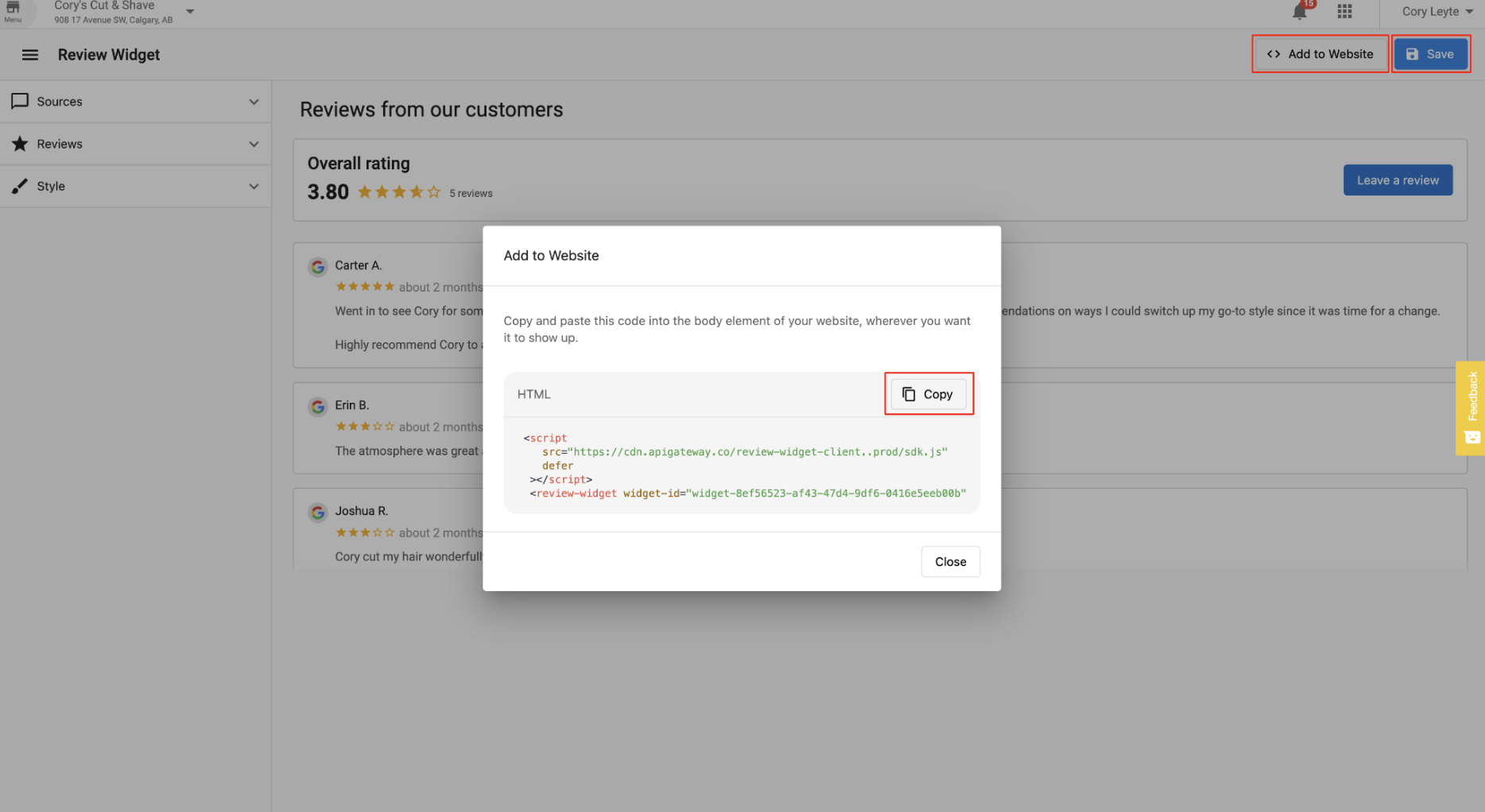
Task: Click the copy icon inside the Copy button
Action: tap(909, 393)
